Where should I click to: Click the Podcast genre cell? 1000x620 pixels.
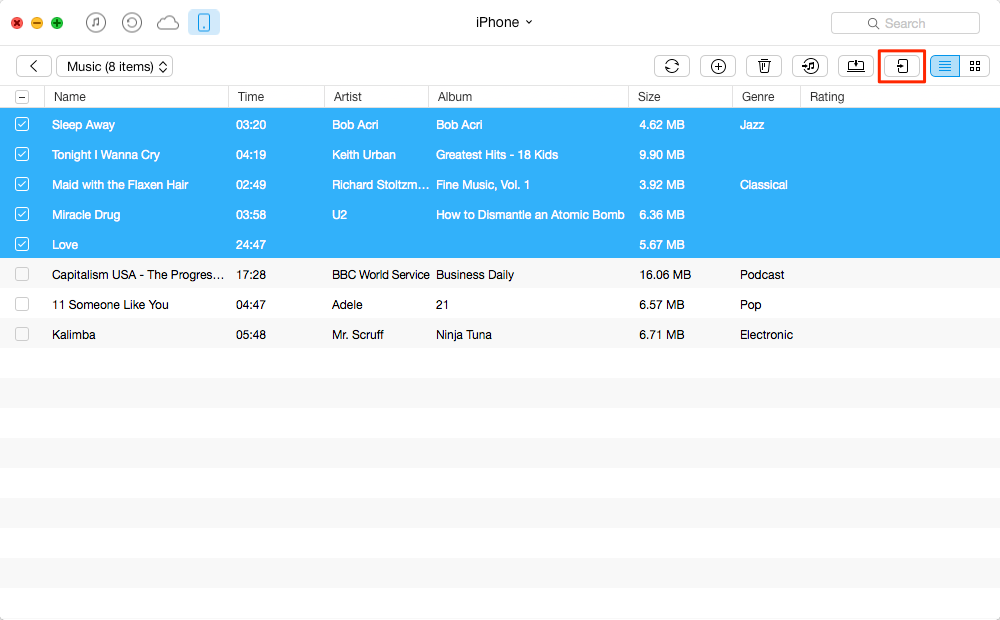coord(762,275)
